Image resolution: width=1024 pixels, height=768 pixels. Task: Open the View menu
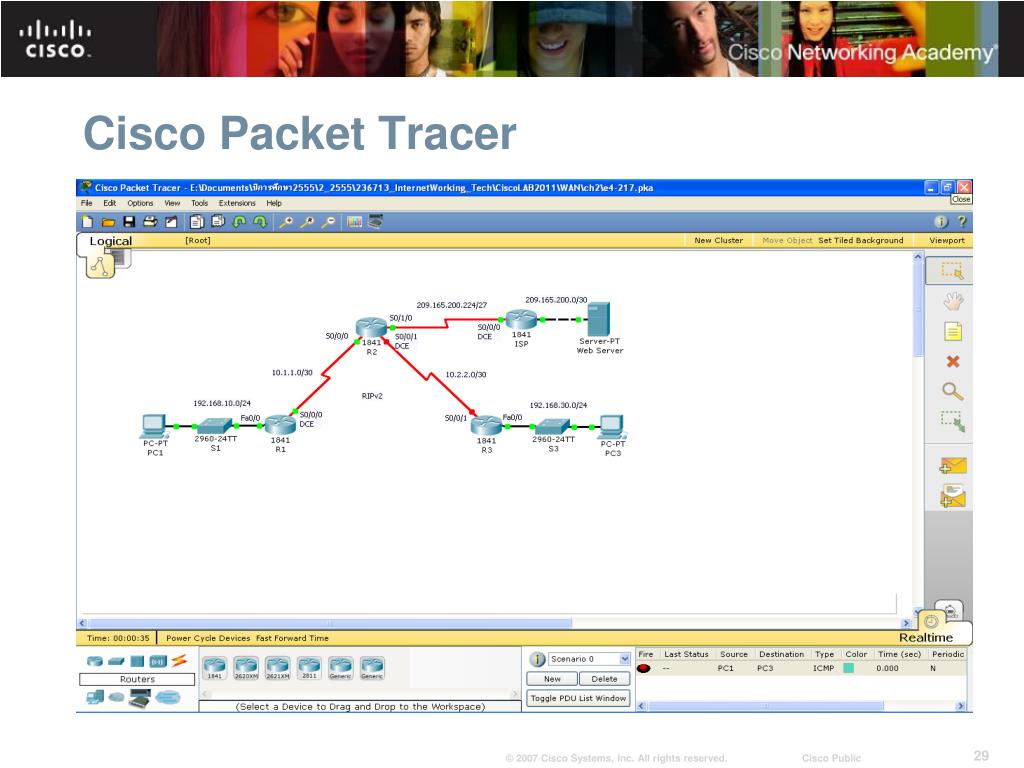[172, 203]
